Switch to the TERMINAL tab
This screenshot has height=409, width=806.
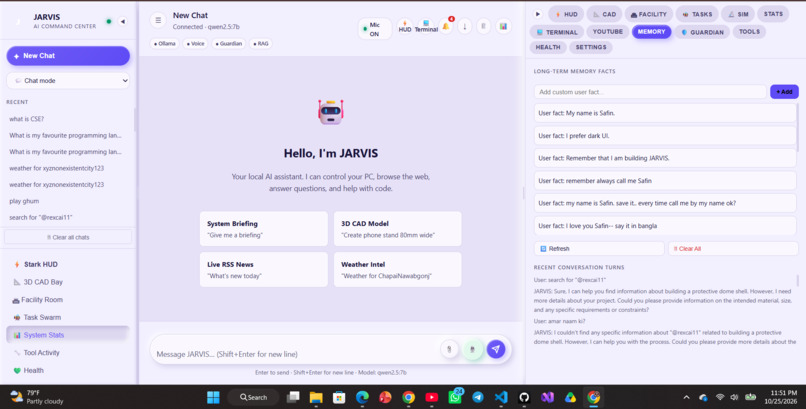[557, 32]
